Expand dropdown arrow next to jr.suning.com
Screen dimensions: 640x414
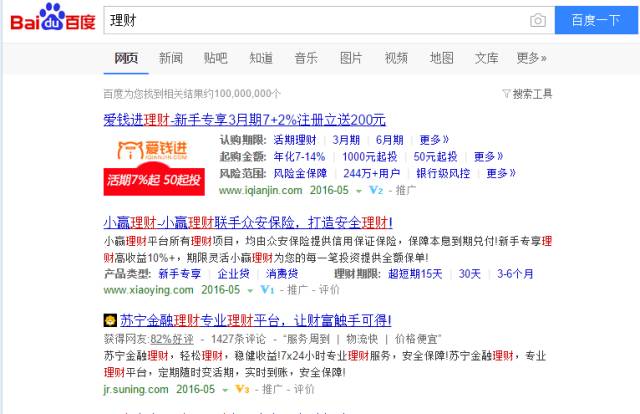[225, 390]
